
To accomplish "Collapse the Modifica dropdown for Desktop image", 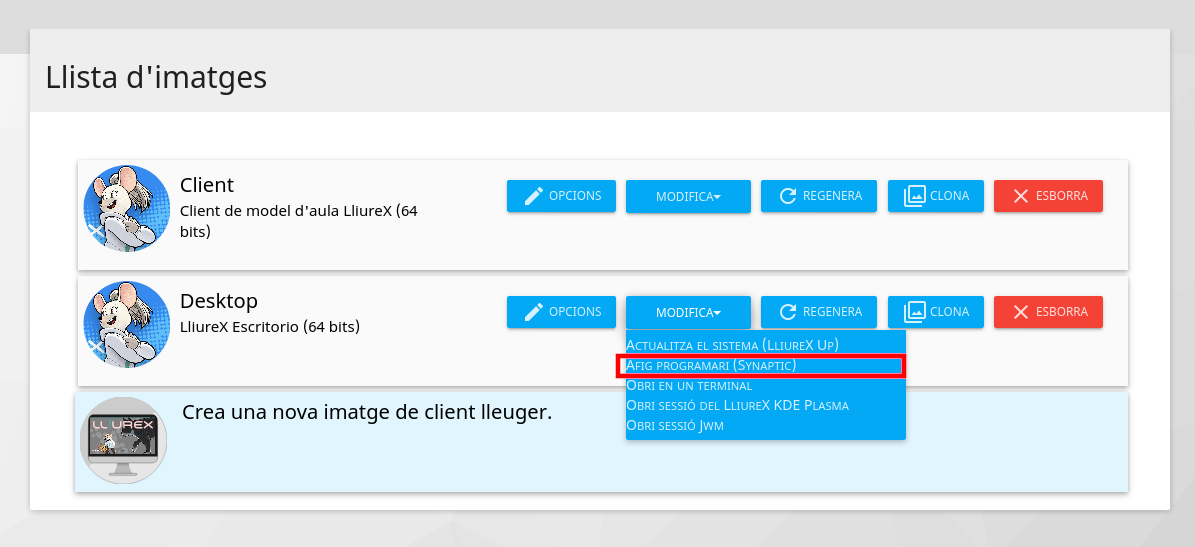I will [688, 313].
